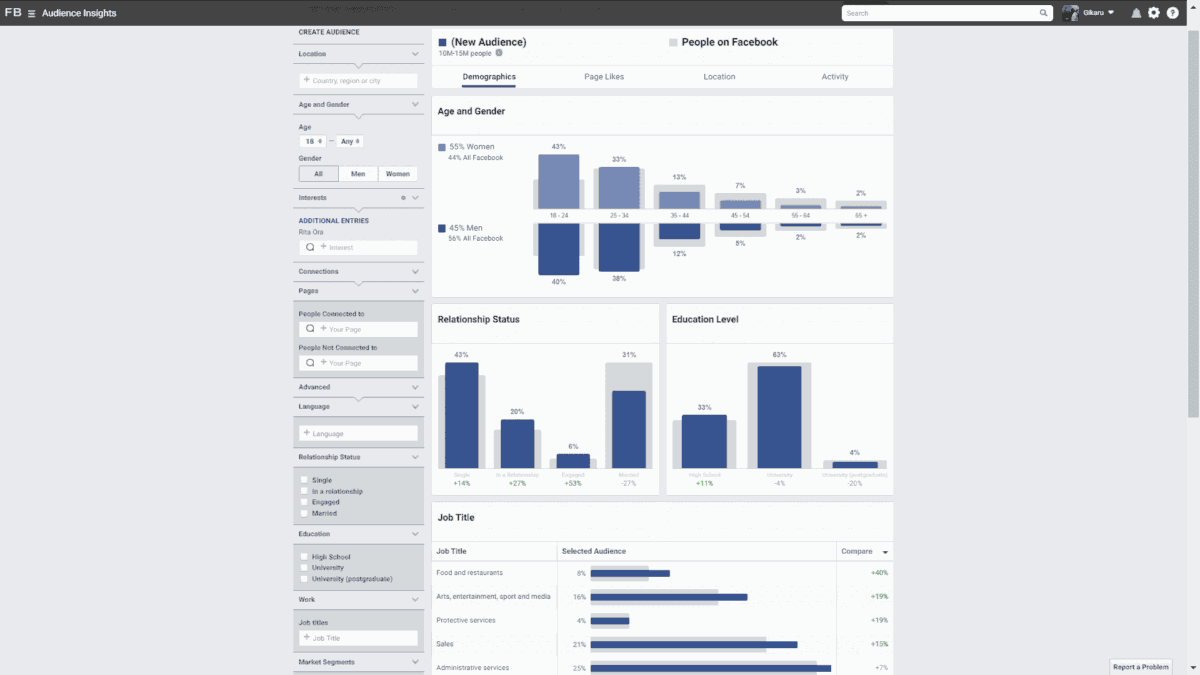Click plus icon in Country, region or city field
The height and width of the screenshot is (675, 1200).
307,80
